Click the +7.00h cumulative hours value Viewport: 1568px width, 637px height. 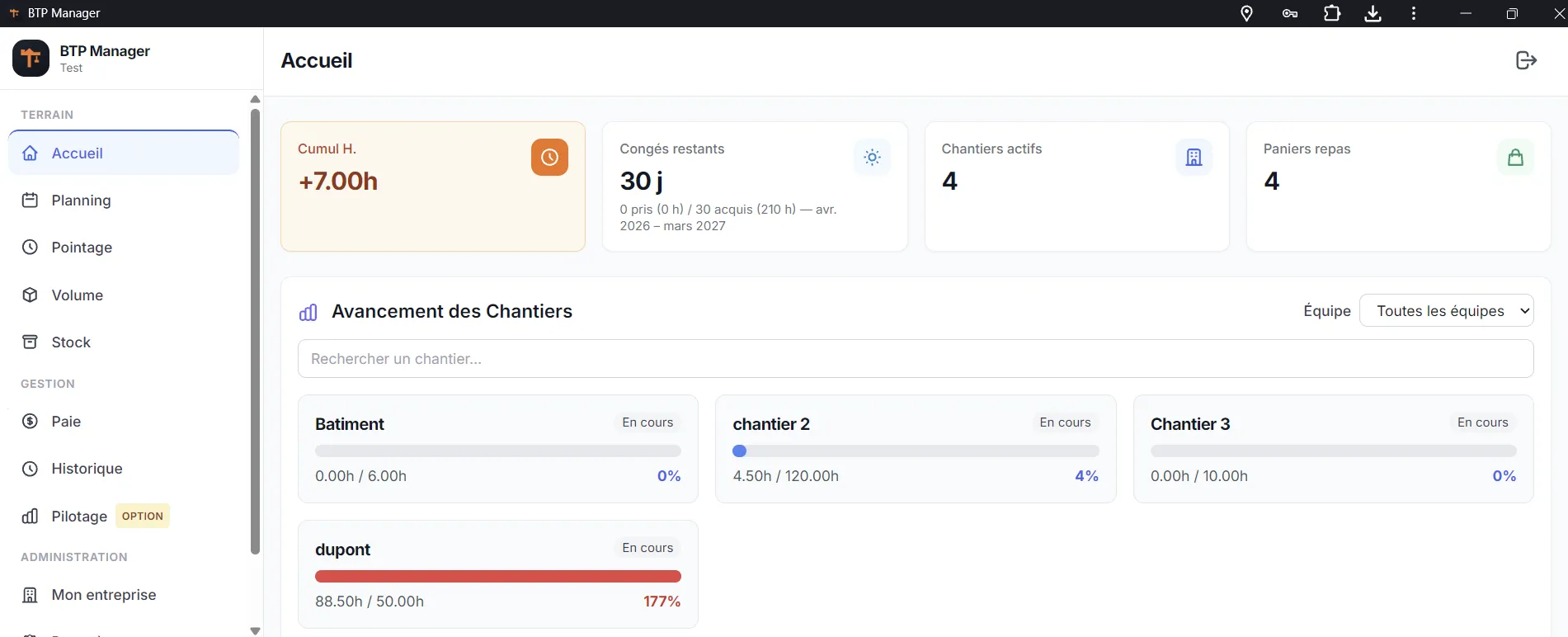tap(338, 182)
